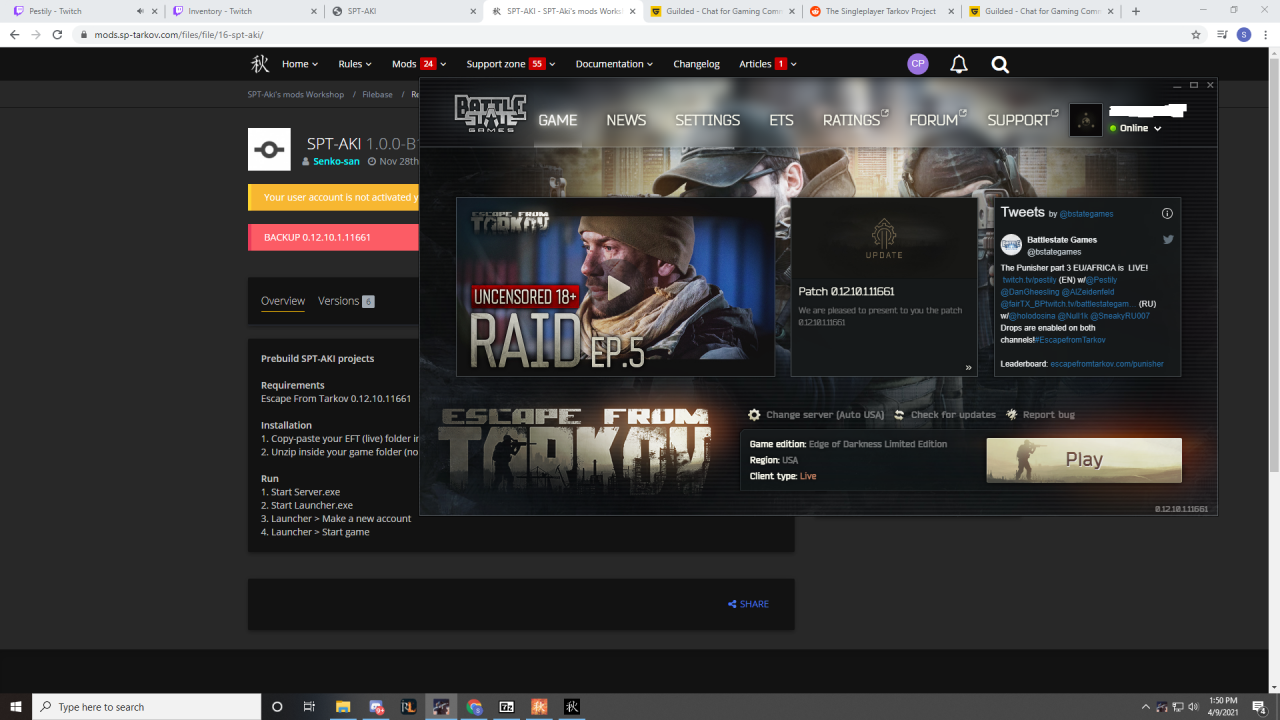
Task: Open FORUM link in launcher
Action: tap(937, 120)
